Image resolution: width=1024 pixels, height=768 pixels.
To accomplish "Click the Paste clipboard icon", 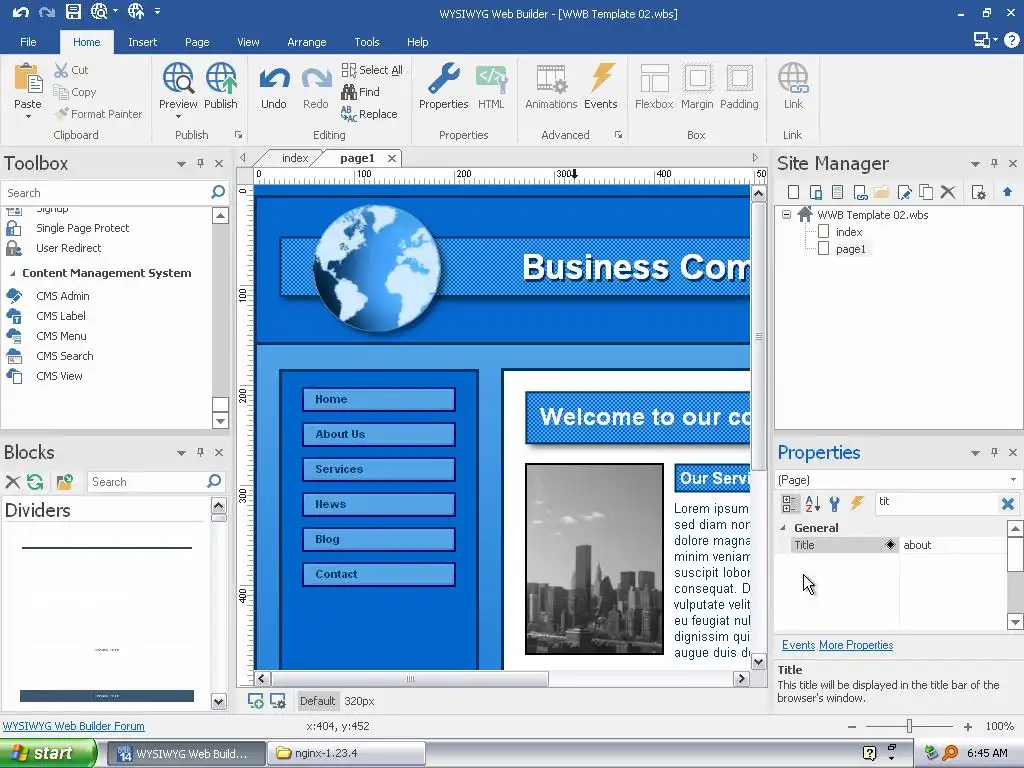I will pyautogui.click(x=27, y=78).
